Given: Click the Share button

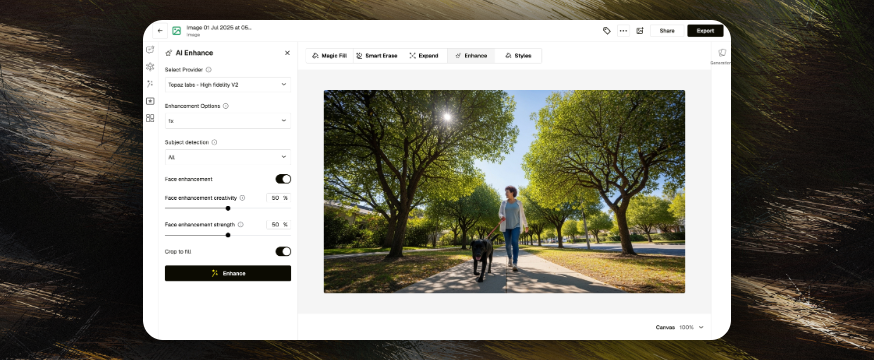Looking at the screenshot, I should [x=667, y=31].
